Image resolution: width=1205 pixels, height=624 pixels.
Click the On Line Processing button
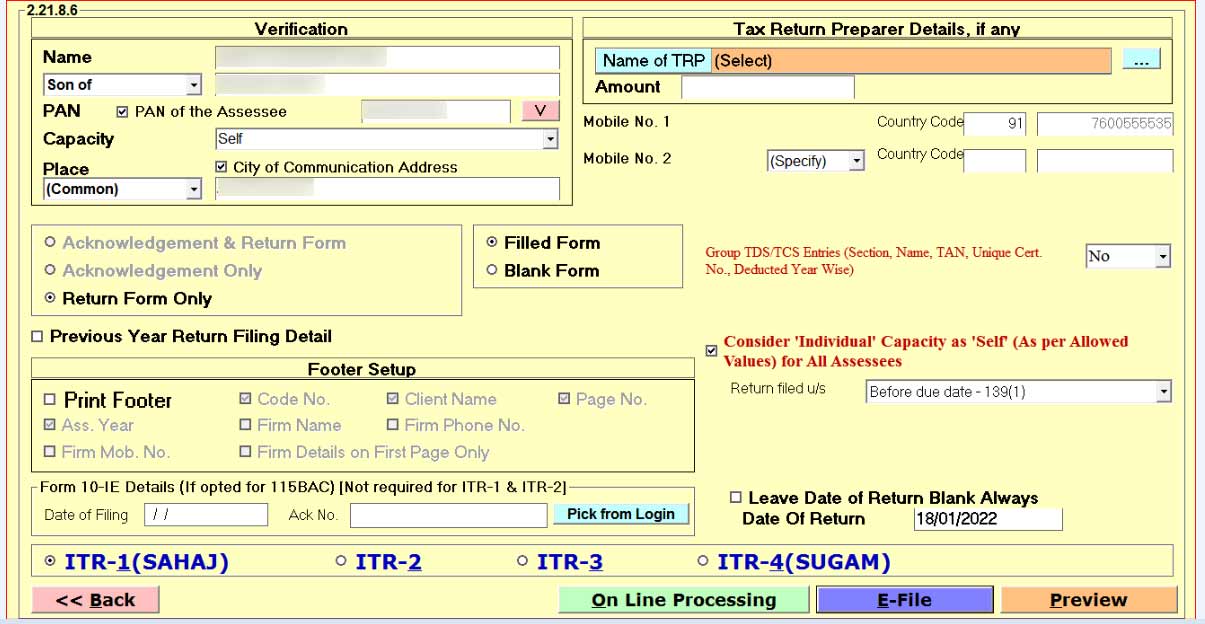click(683, 600)
